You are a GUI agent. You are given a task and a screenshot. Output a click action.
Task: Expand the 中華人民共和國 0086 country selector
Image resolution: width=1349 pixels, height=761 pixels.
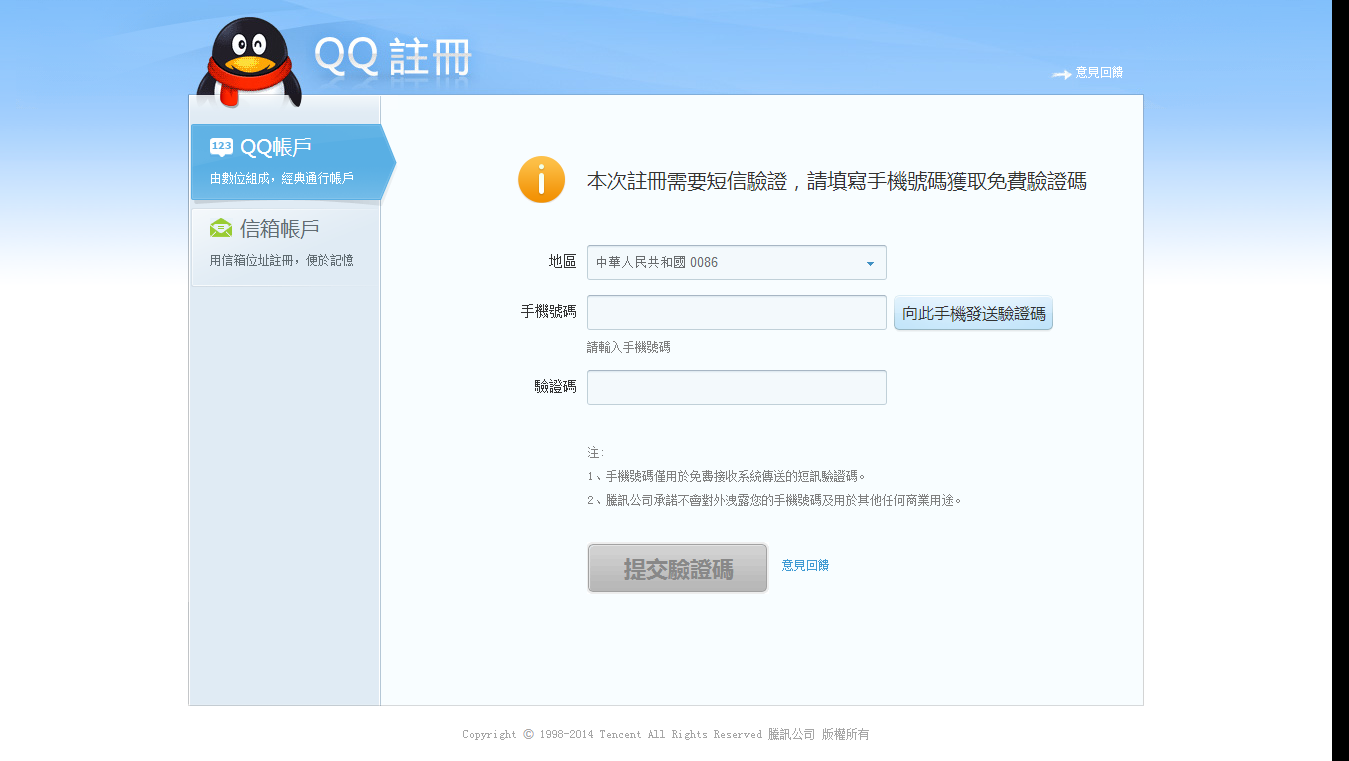736,262
